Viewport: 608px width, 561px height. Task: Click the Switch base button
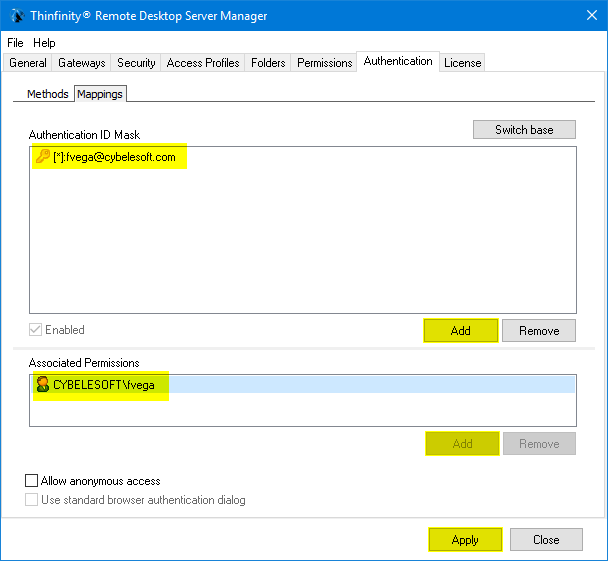click(x=524, y=129)
